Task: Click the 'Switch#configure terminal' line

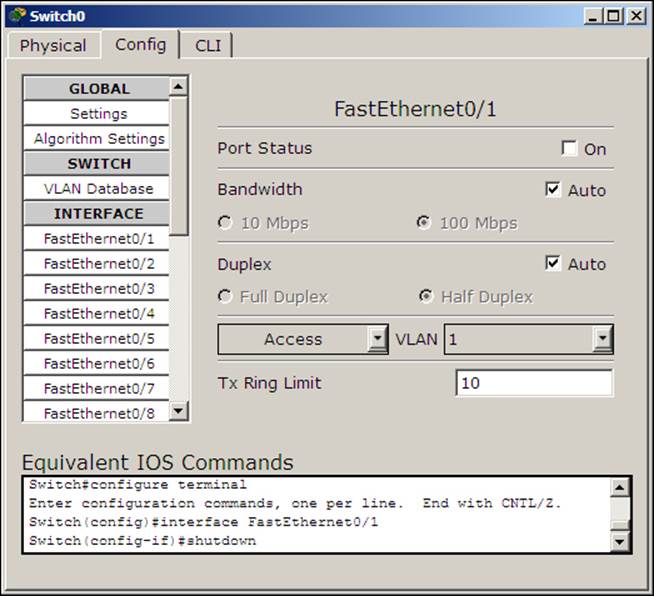Action: pyautogui.click(x=138, y=485)
